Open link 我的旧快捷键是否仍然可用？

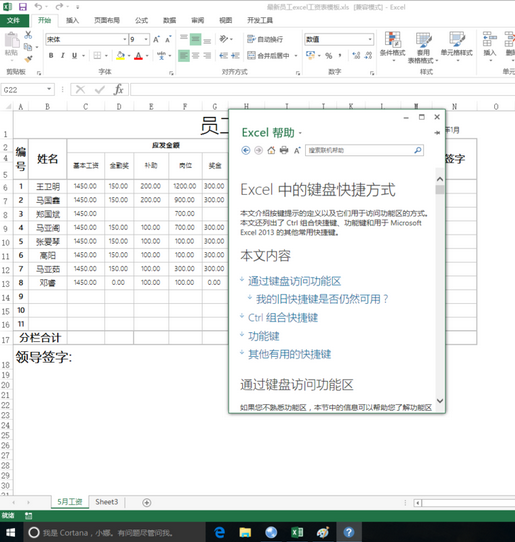click(322, 299)
